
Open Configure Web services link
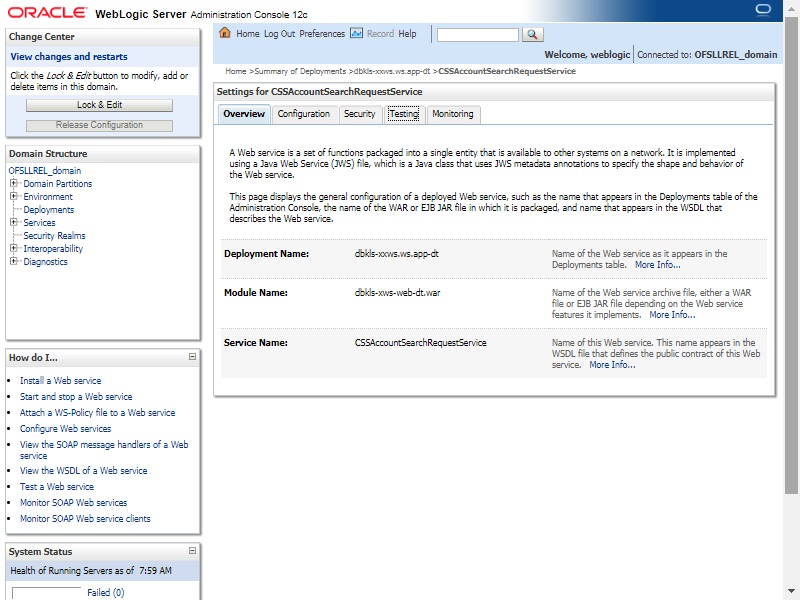(65, 429)
